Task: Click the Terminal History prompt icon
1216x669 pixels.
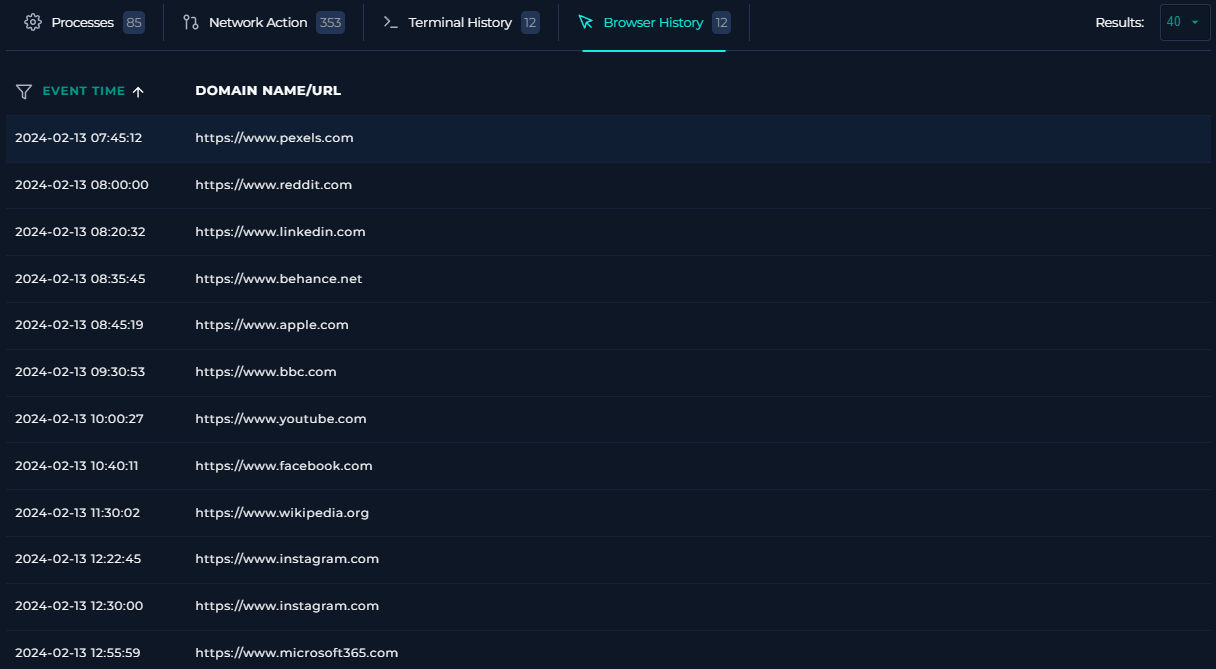Action: click(390, 22)
